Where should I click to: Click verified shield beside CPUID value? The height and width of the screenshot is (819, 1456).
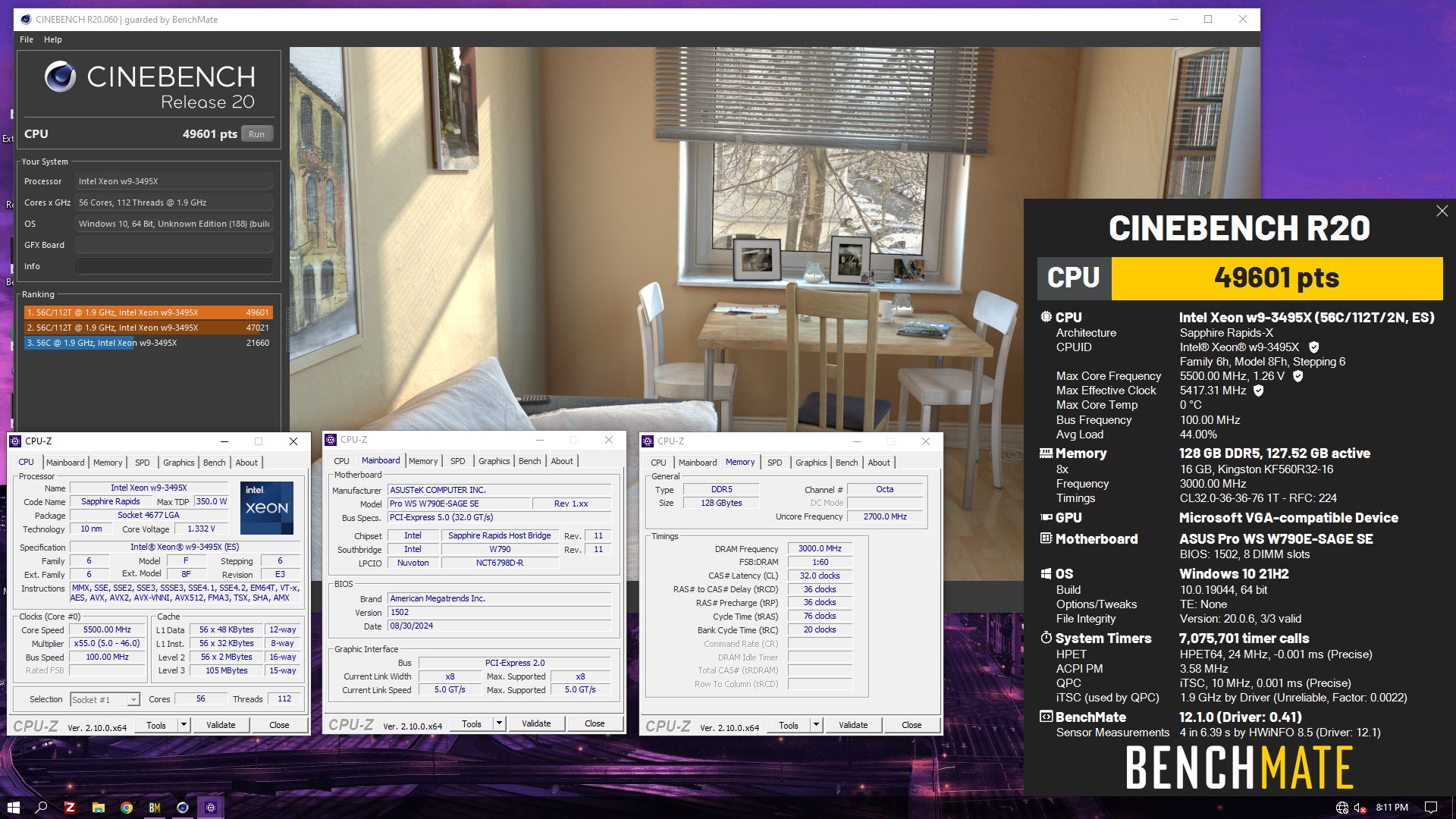(x=1314, y=347)
